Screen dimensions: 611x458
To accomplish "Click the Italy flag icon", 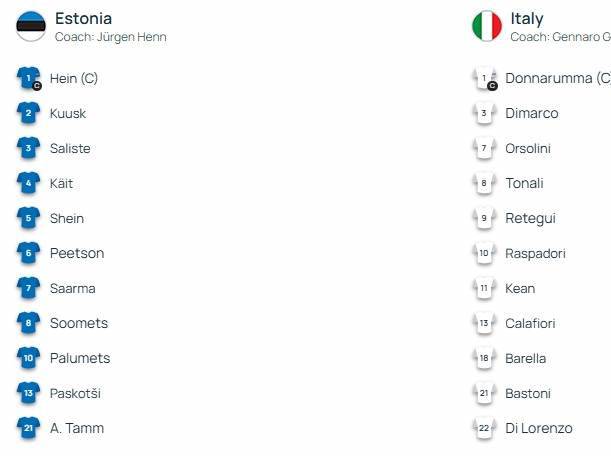I will (x=487, y=26).
